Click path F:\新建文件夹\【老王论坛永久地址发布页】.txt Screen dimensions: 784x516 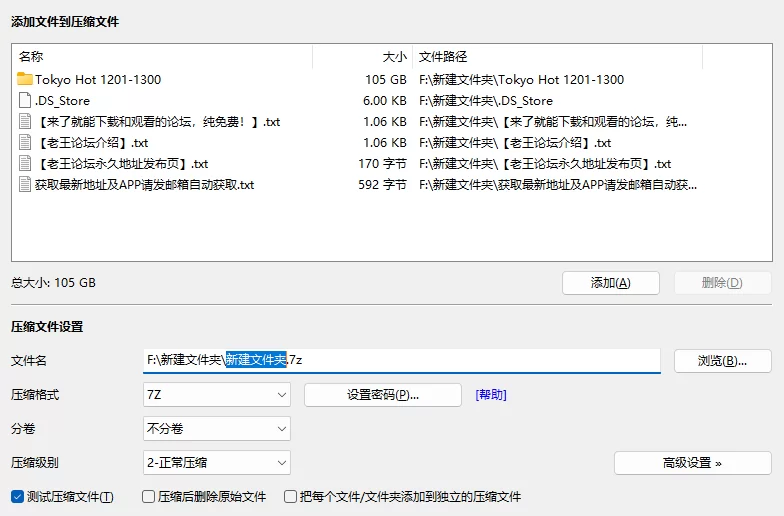545,164
